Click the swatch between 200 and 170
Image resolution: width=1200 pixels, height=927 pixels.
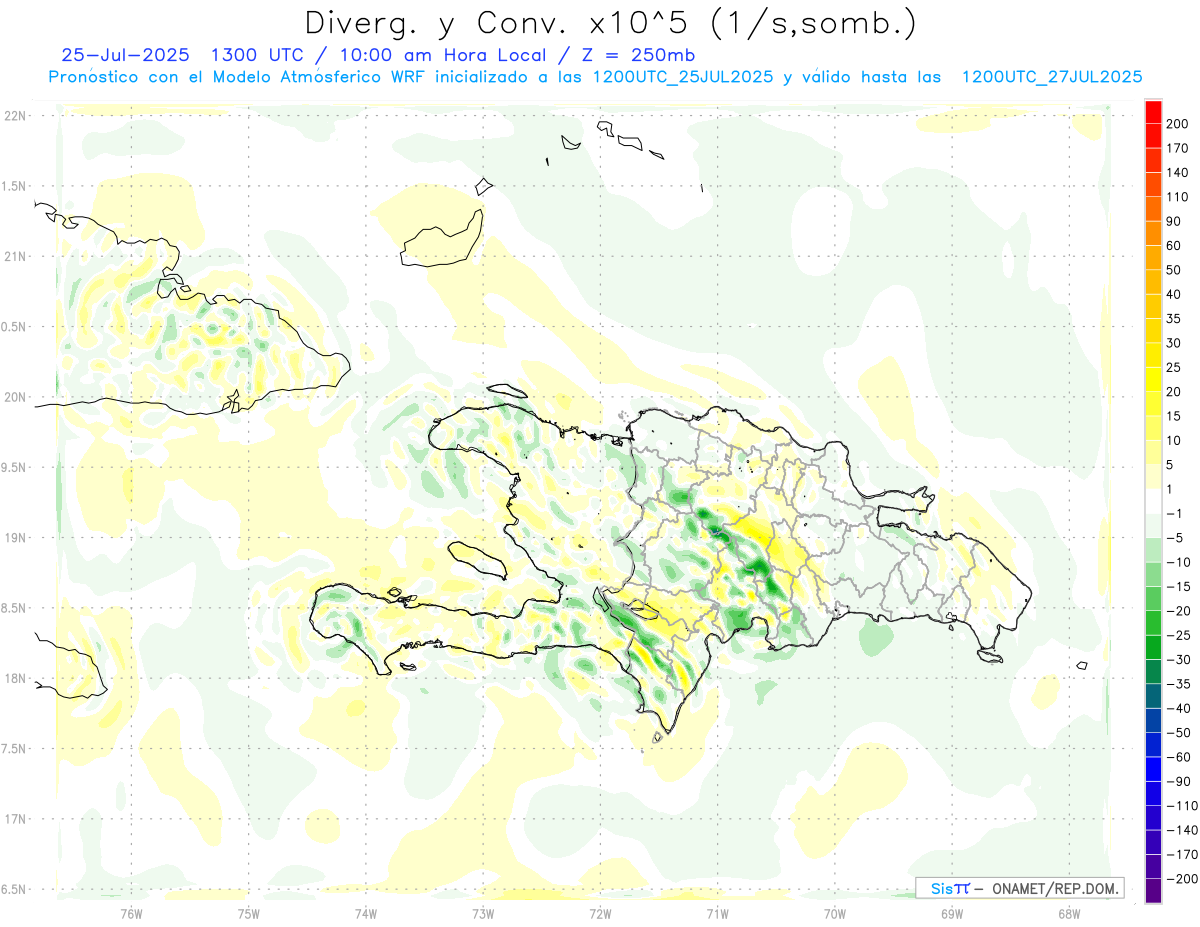click(1153, 136)
